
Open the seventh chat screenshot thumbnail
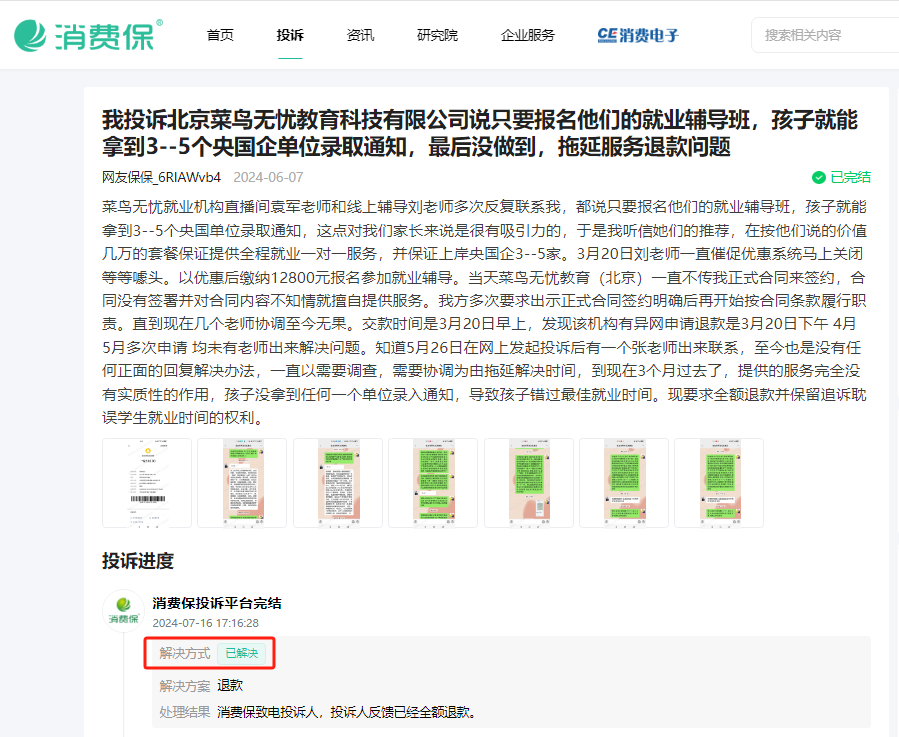[719, 483]
